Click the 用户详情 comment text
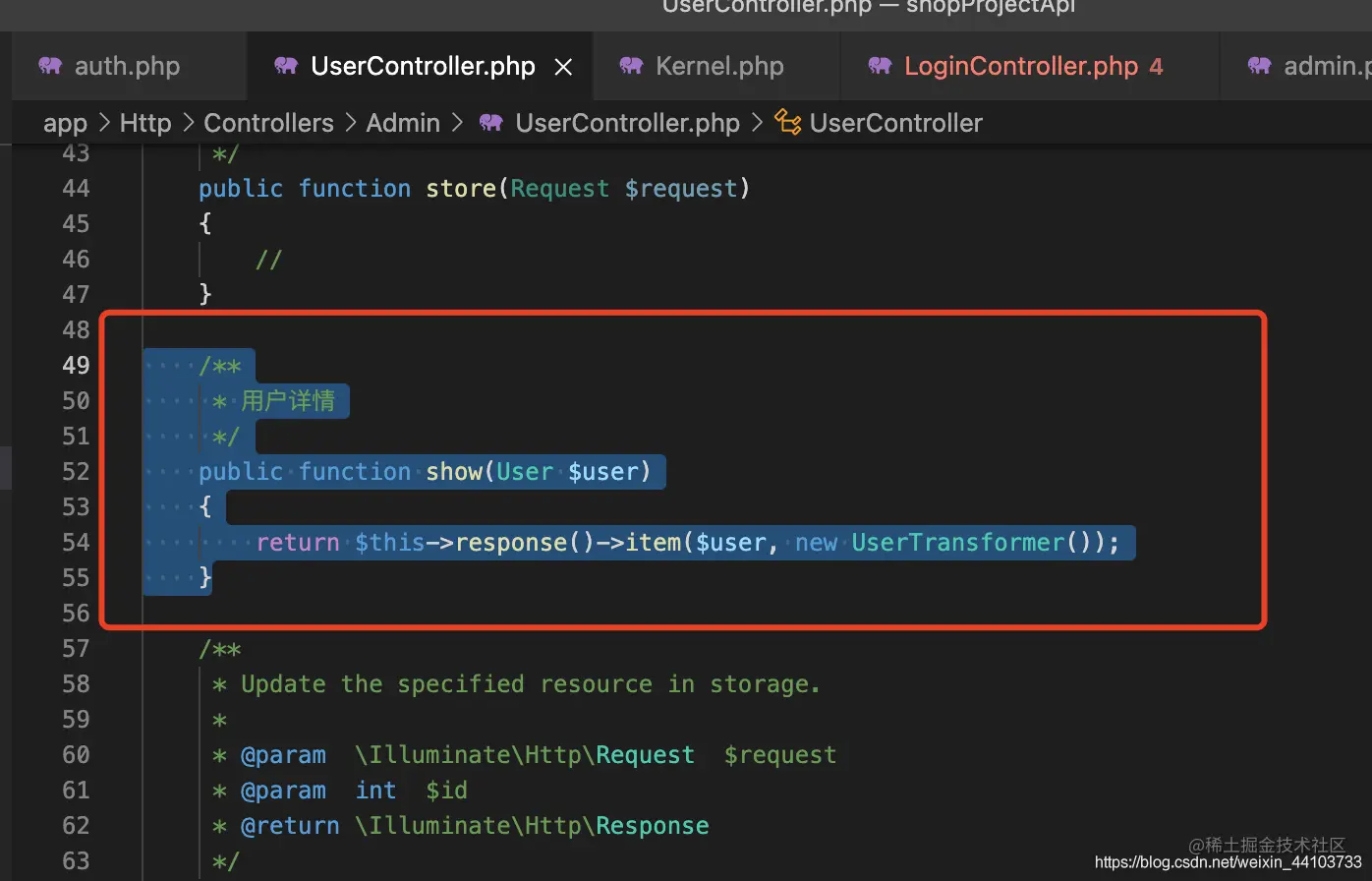Image resolution: width=1372 pixels, height=881 pixels. click(x=288, y=400)
